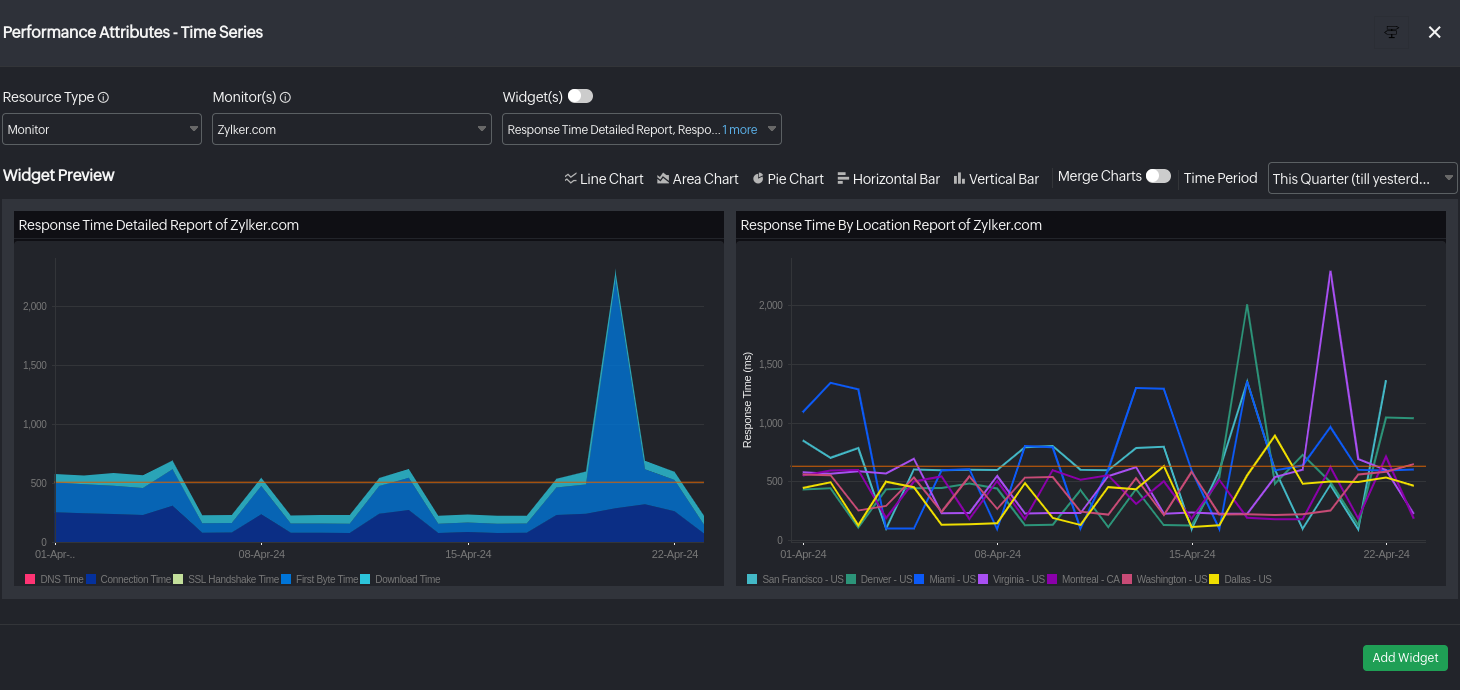The width and height of the screenshot is (1460, 690).
Task: Hide the Montreal - CA series via its legend entry
Action: click(1079, 579)
